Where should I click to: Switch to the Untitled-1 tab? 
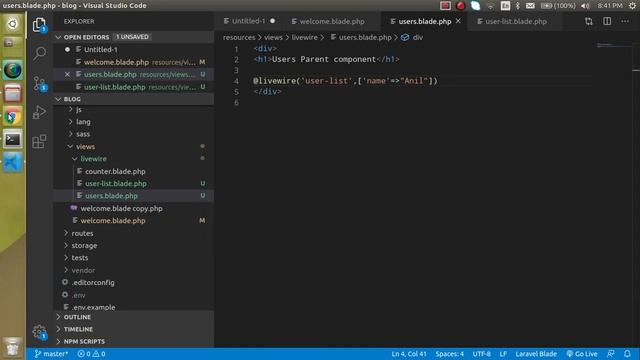[x=249, y=21]
